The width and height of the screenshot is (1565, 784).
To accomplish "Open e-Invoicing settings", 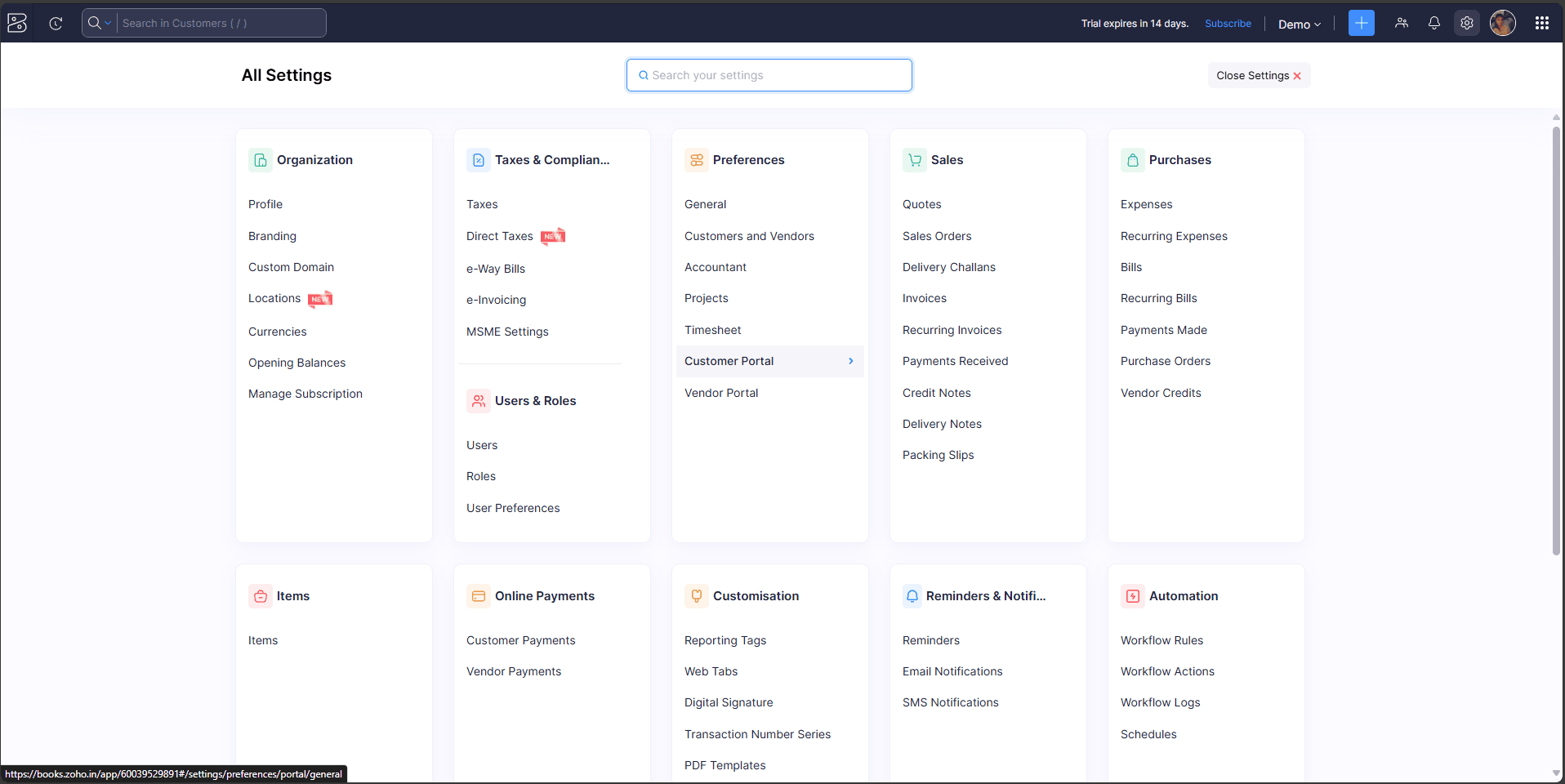I will click(x=496, y=300).
